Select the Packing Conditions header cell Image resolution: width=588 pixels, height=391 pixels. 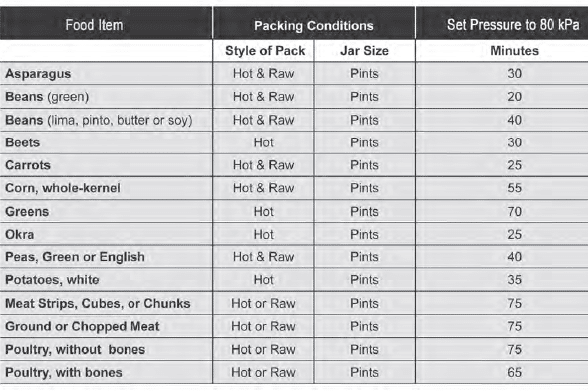coord(314,25)
